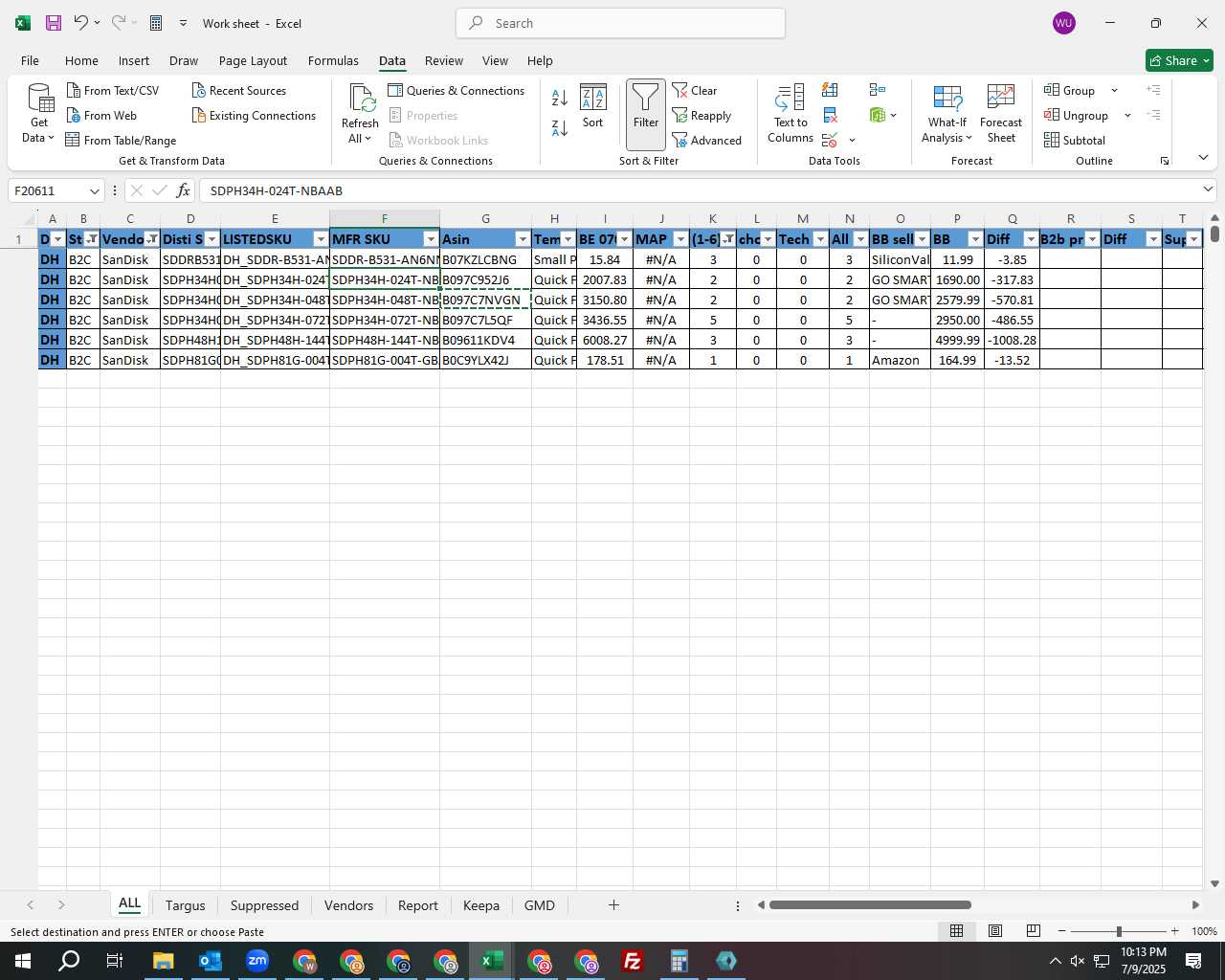Click the Calculator icon in title bar

(156, 23)
